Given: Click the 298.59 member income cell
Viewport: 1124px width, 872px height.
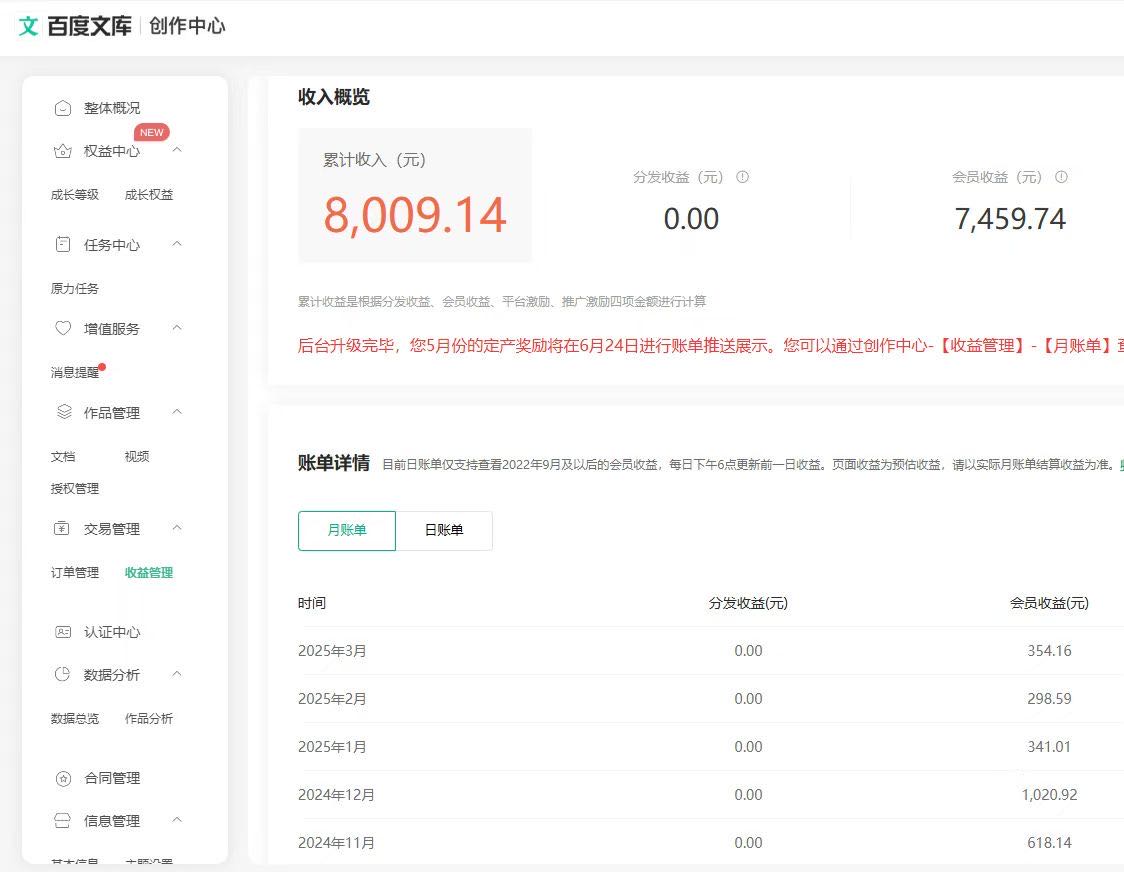Looking at the screenshot, I should click(1049, 698).
